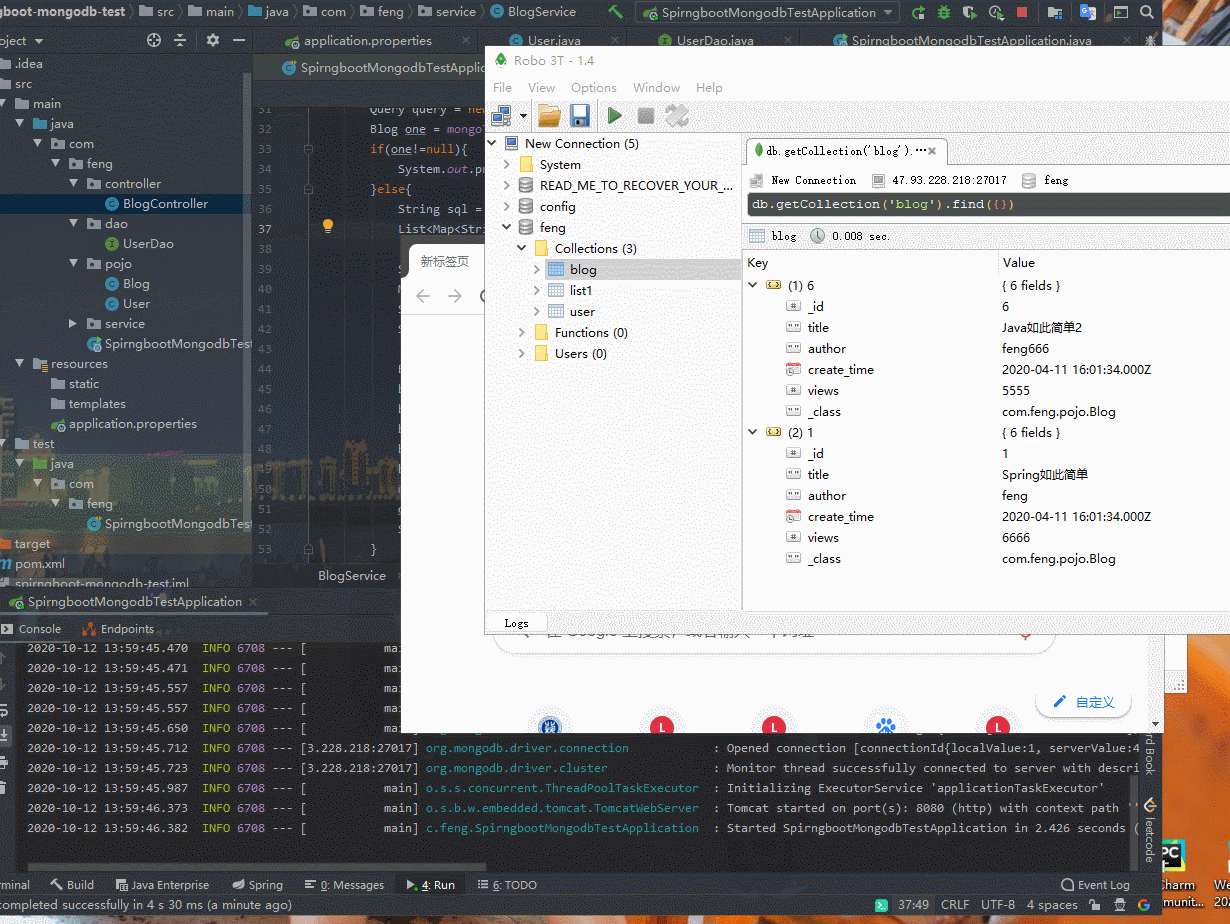Open the connection dropdown arrow in Robo 3T

point(522,115)
